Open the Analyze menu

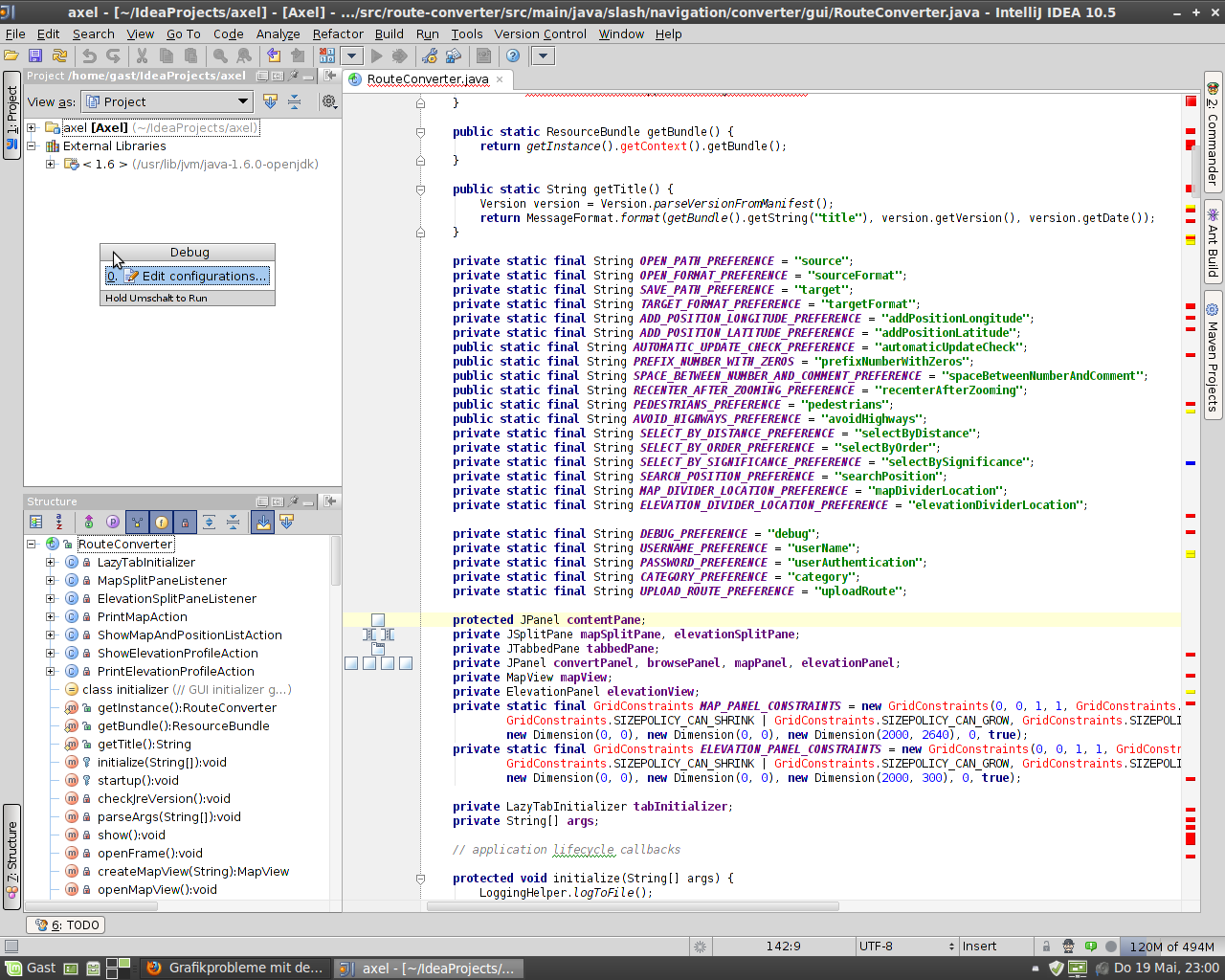tap(278, 33)
